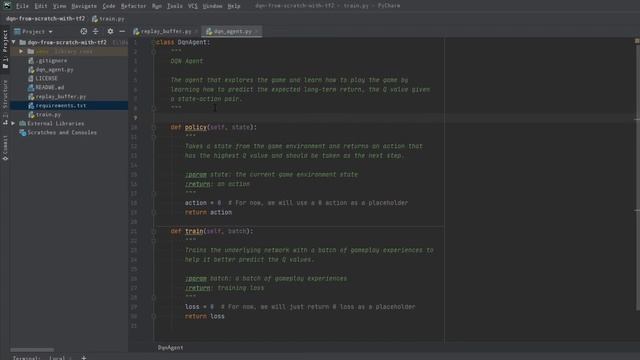The width and height of the screenshot is (640, 360).
Task: Click the train method name in code
Action: pyautogui.click(x=194, y=231)
